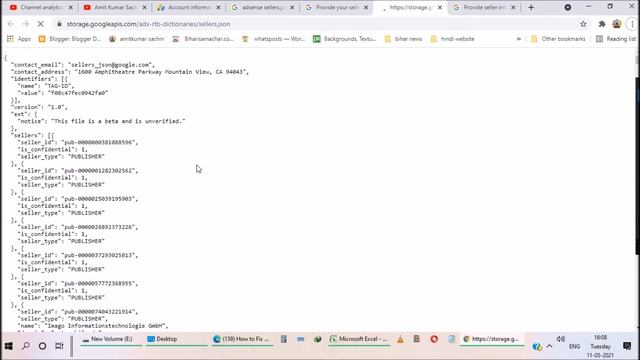Open the Backgrounds, Textures bookmark

click(344, 39)
